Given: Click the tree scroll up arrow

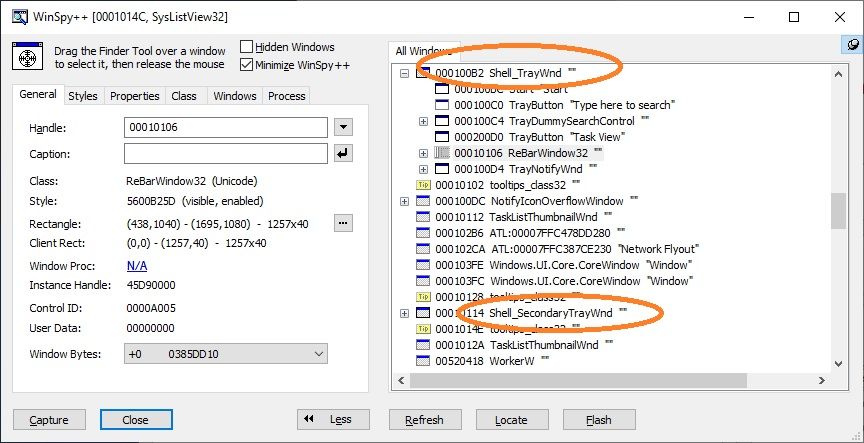Looking at the screenshot, I should click(838, 74).
